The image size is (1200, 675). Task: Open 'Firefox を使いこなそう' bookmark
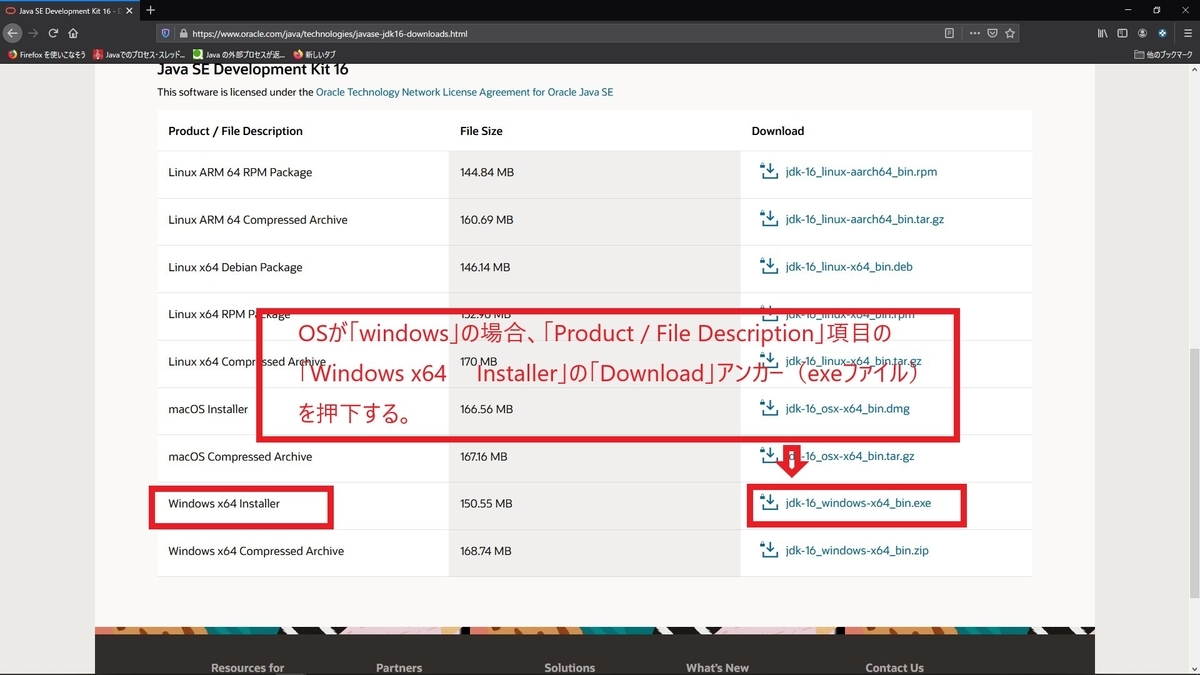point(47,54)
